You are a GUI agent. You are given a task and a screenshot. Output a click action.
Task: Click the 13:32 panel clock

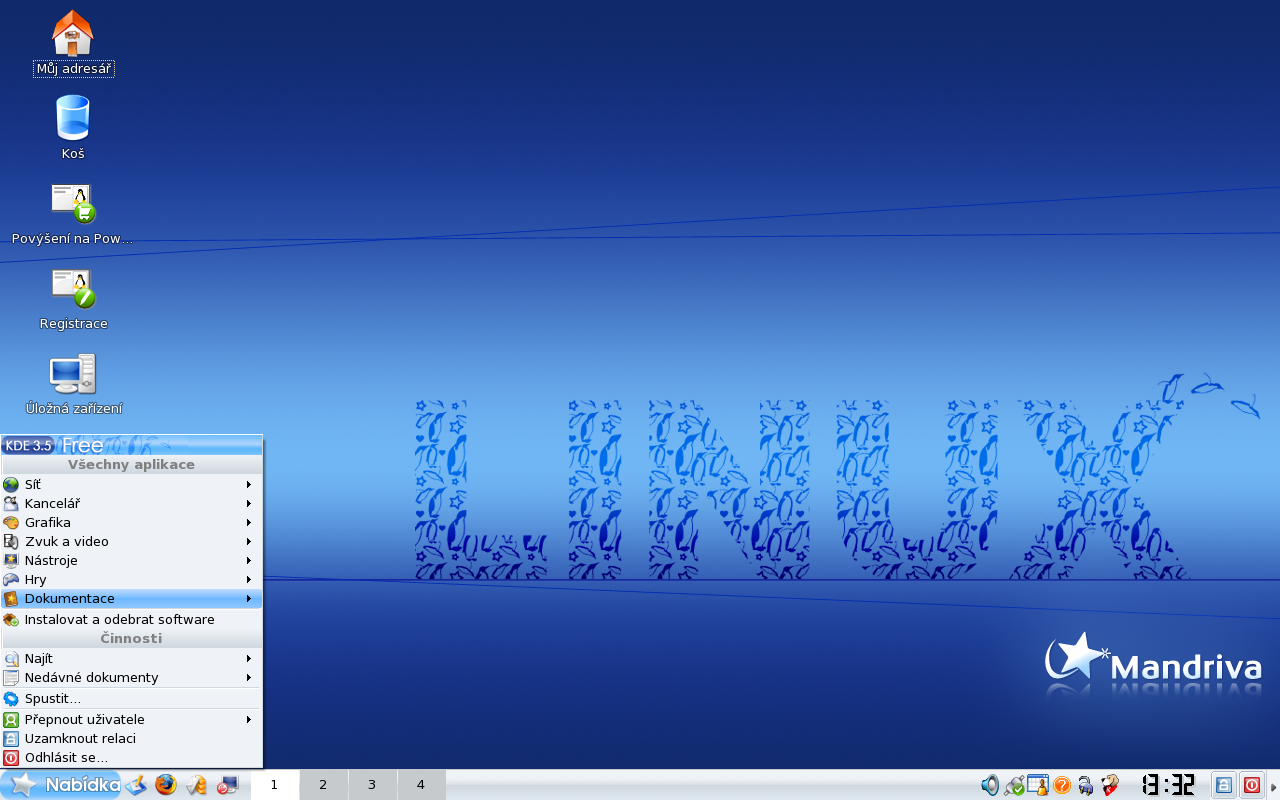pos(1168,785)
